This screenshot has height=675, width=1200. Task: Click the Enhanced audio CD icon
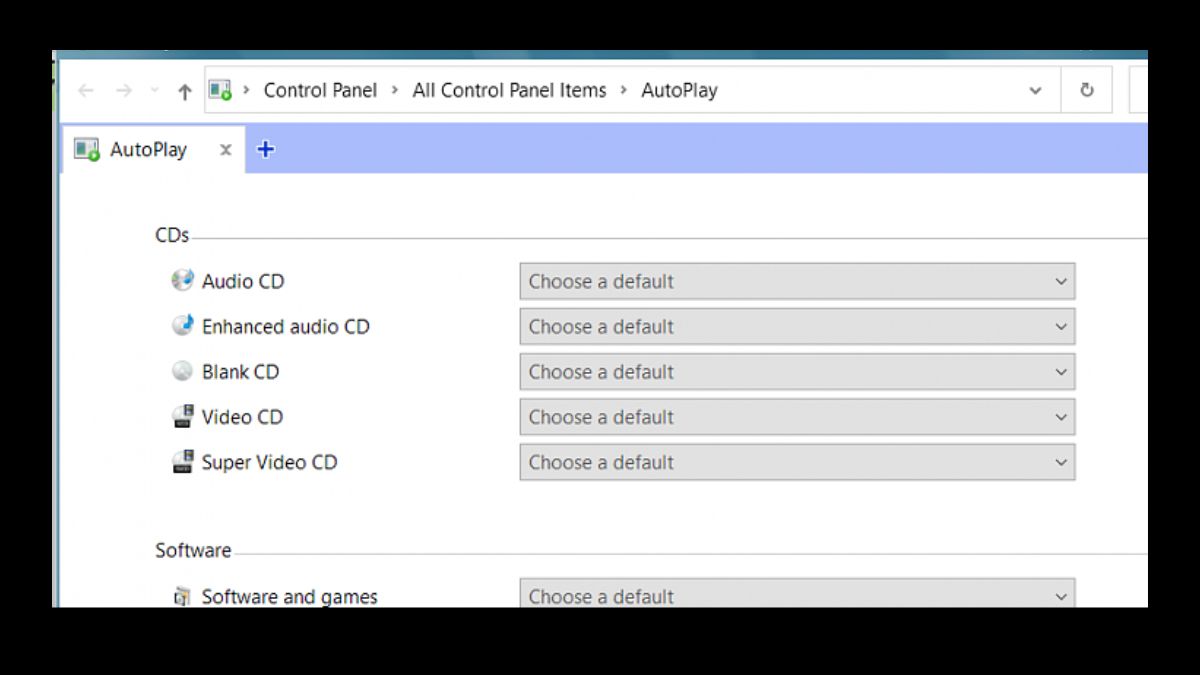tap(183, 326)
